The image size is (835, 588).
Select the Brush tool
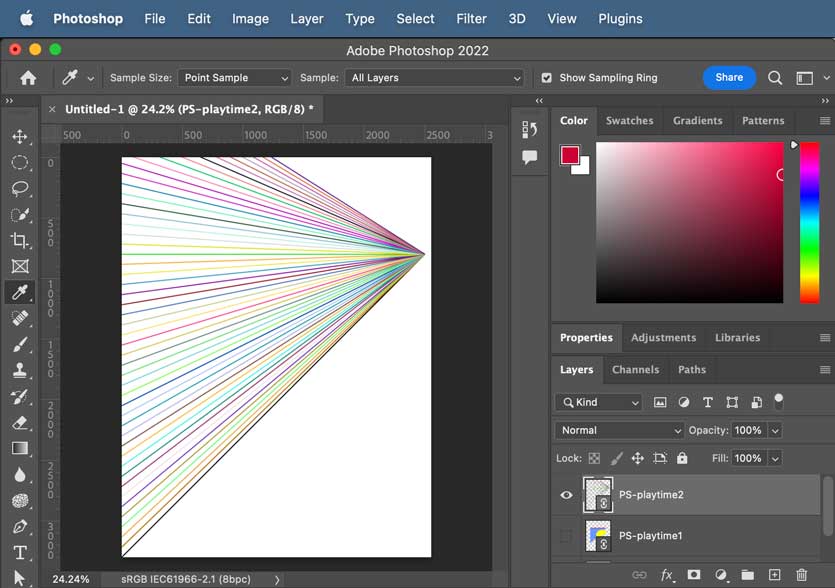click(20, 345)
